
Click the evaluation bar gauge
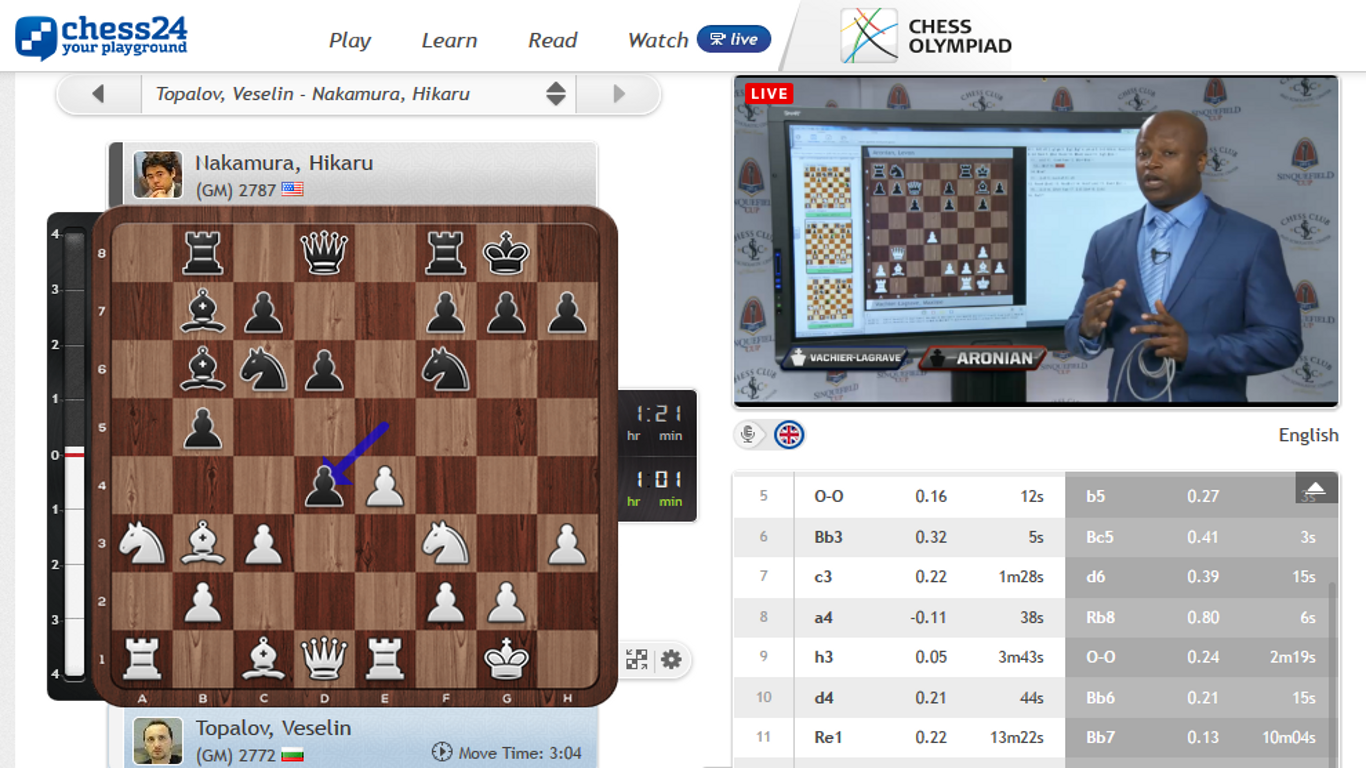[75, 456]
